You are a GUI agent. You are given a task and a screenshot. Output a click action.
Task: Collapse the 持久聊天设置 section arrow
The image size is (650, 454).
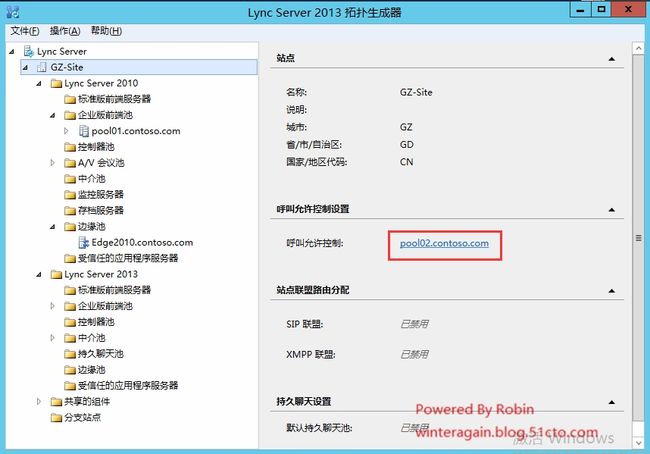tap(611, 402)
